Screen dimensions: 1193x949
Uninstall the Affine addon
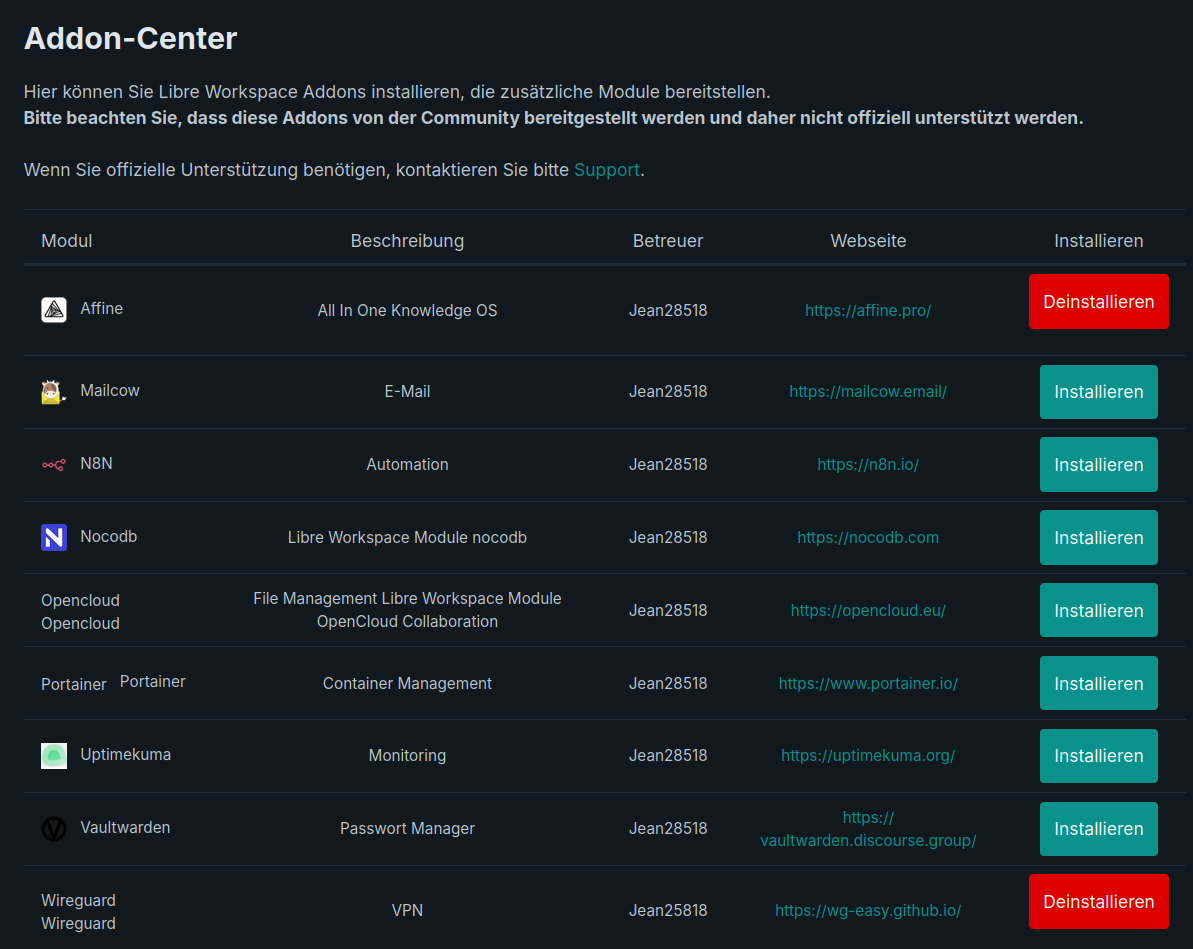coord(1098,302)
